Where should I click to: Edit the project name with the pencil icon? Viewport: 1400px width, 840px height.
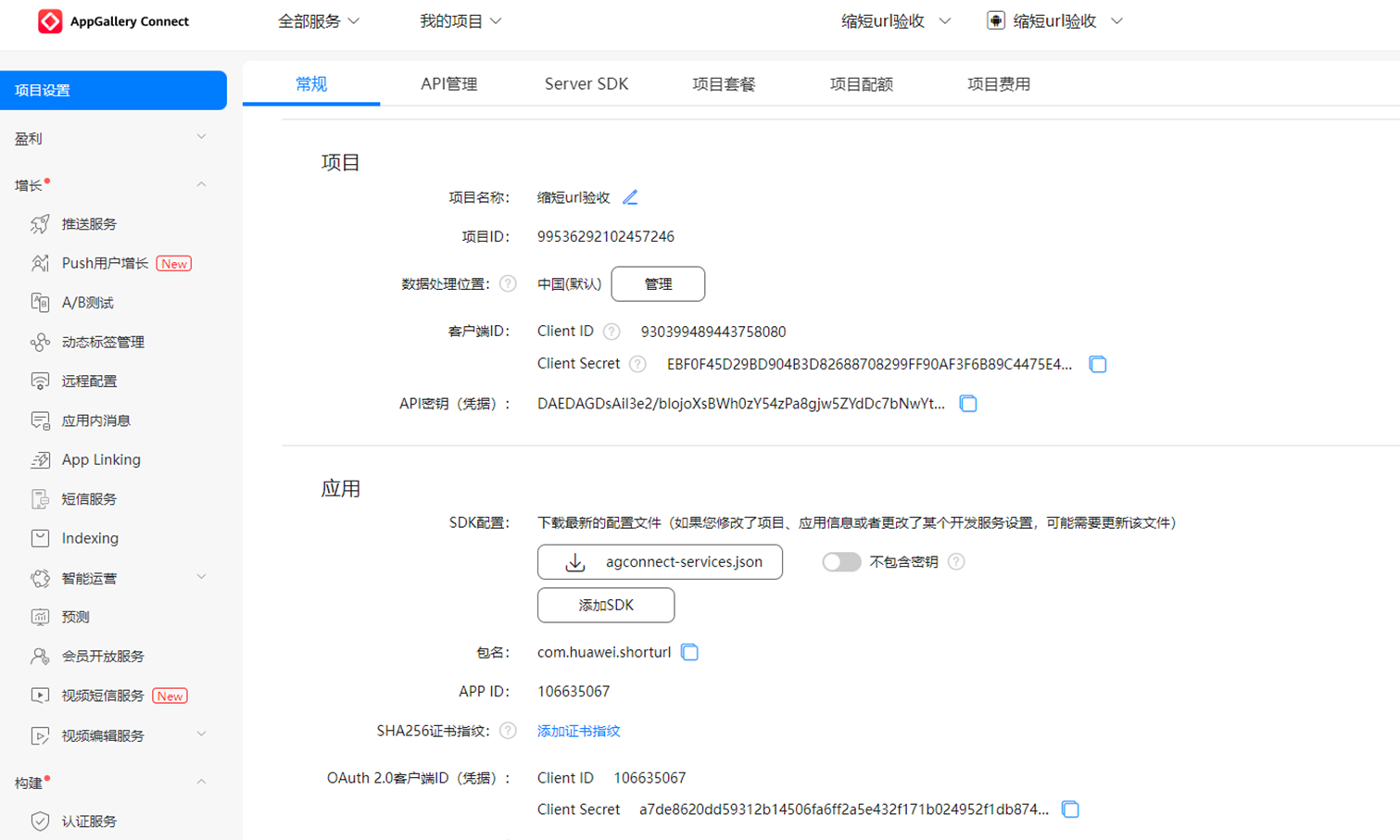[x=629, y=196]
